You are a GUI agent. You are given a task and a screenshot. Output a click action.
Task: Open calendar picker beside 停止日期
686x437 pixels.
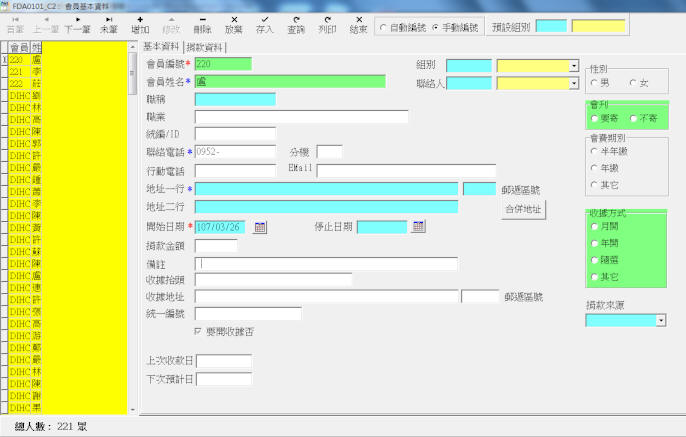pyautogui.click(x=419, y=227)
